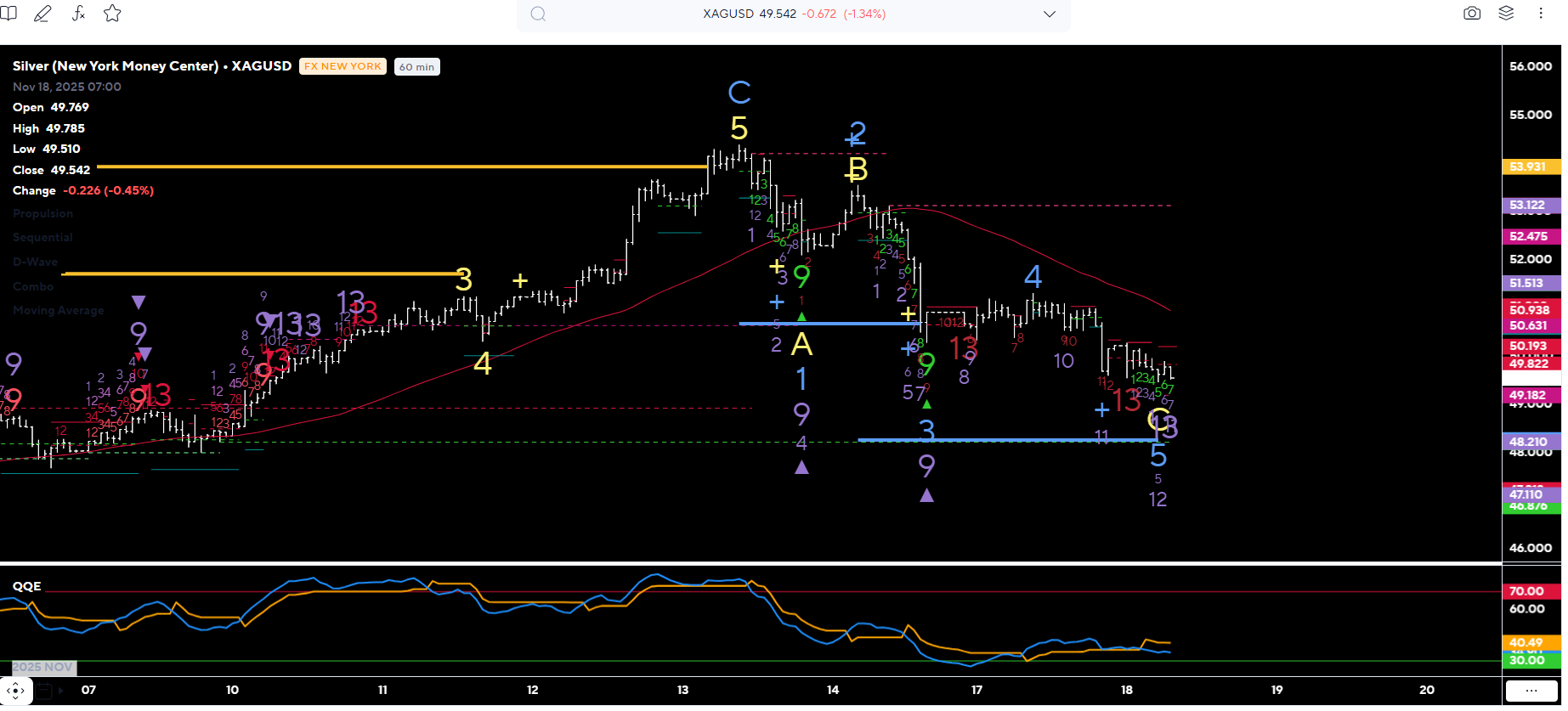Open the fx indicators menu
This screenshot has width=1568, height=711.
pos(78,14)
